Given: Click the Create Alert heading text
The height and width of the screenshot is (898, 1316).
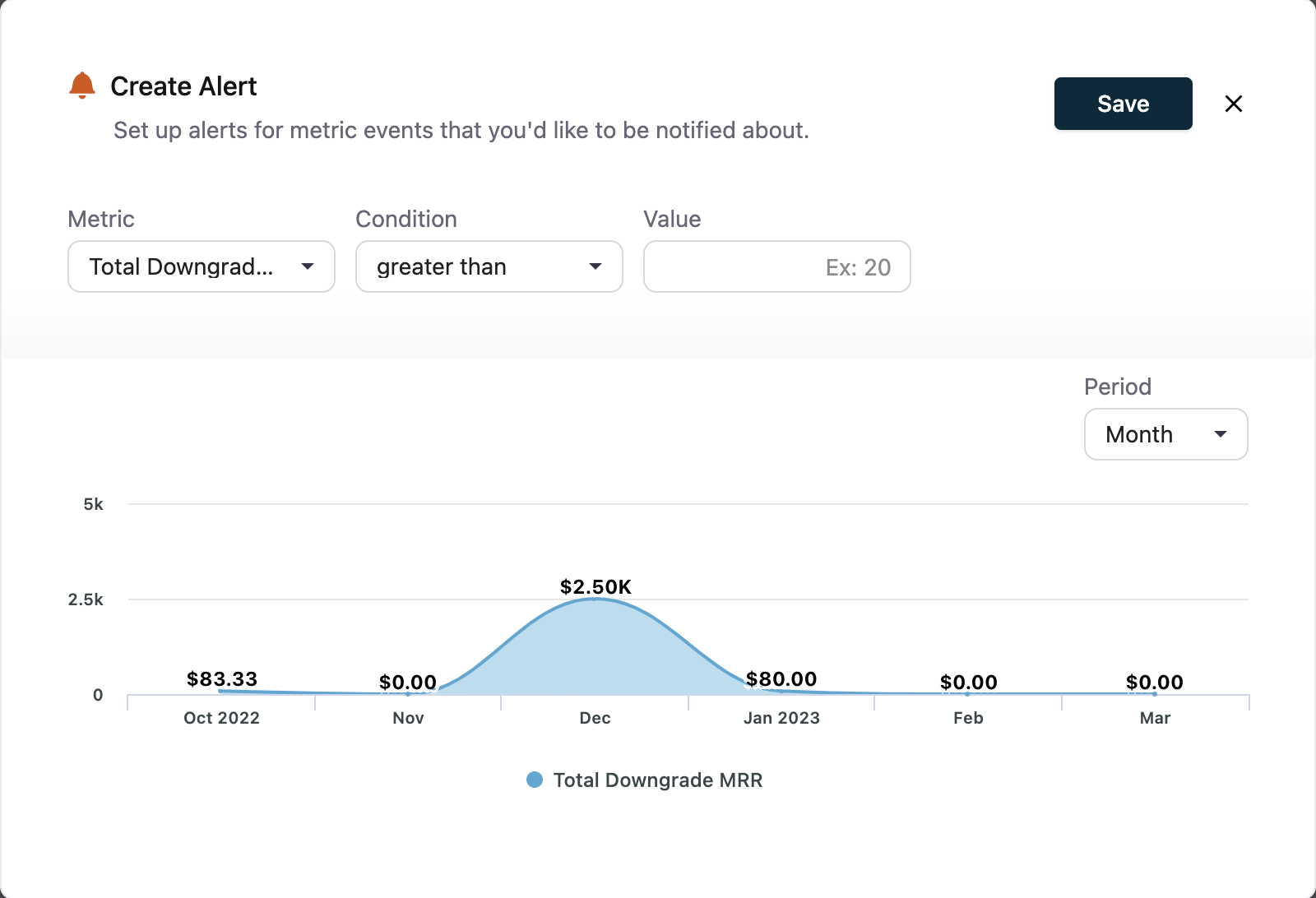Looking at the screenshot, I should pos(183,86).
